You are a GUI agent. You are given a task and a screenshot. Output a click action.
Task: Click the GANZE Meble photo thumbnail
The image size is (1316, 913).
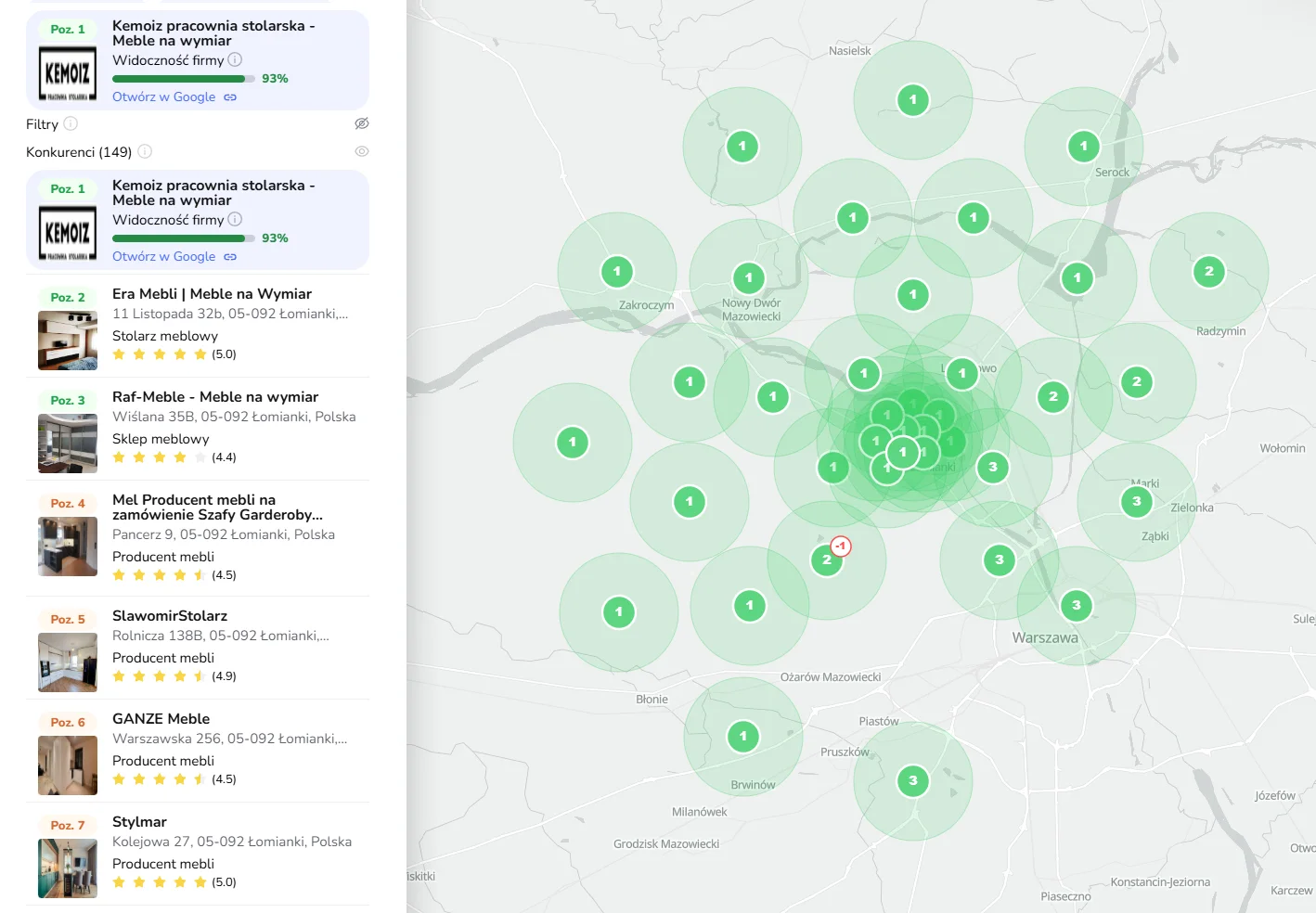[x=68, y=765]
